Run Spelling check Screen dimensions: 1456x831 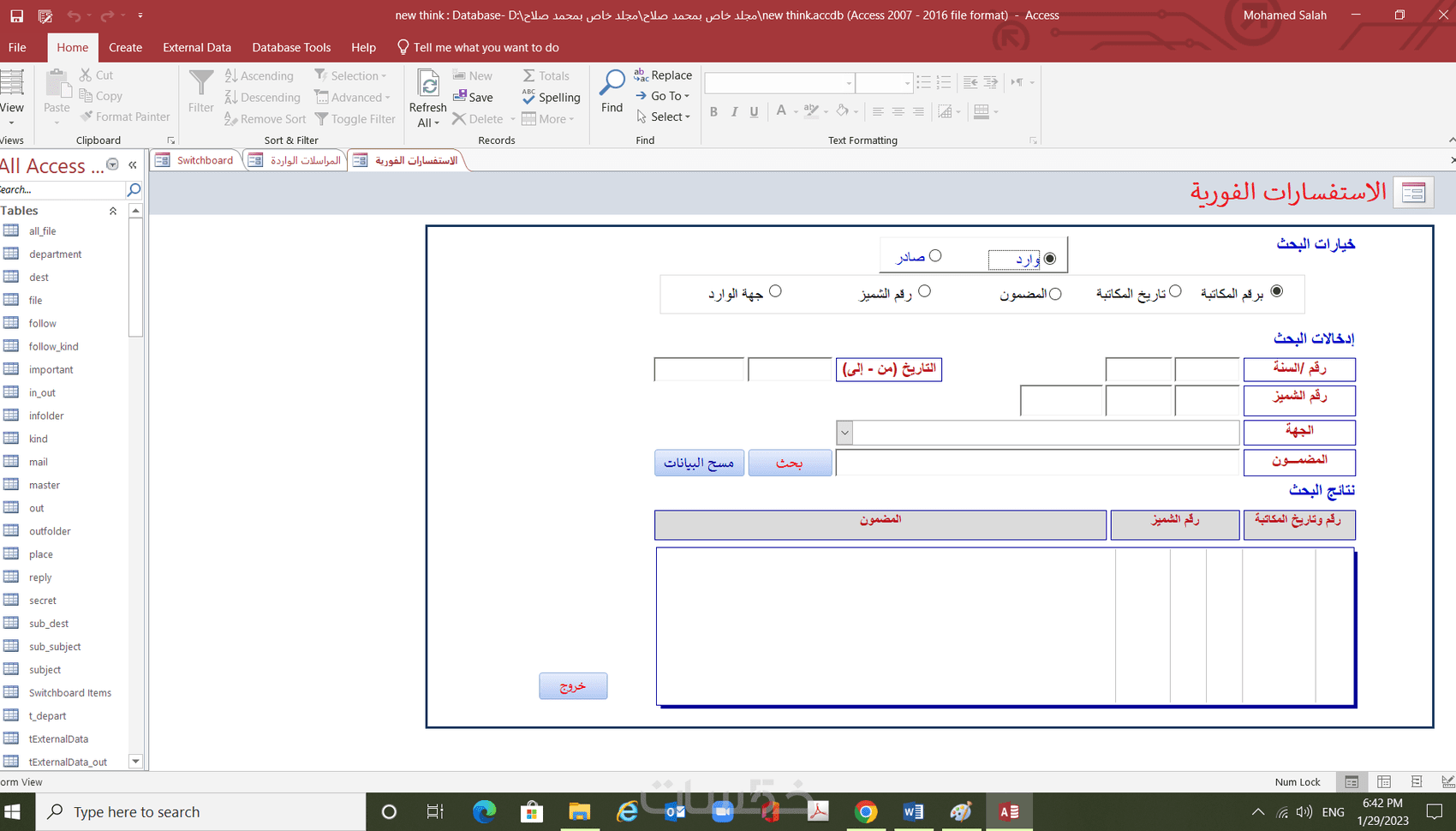click(x=552, y=98)
